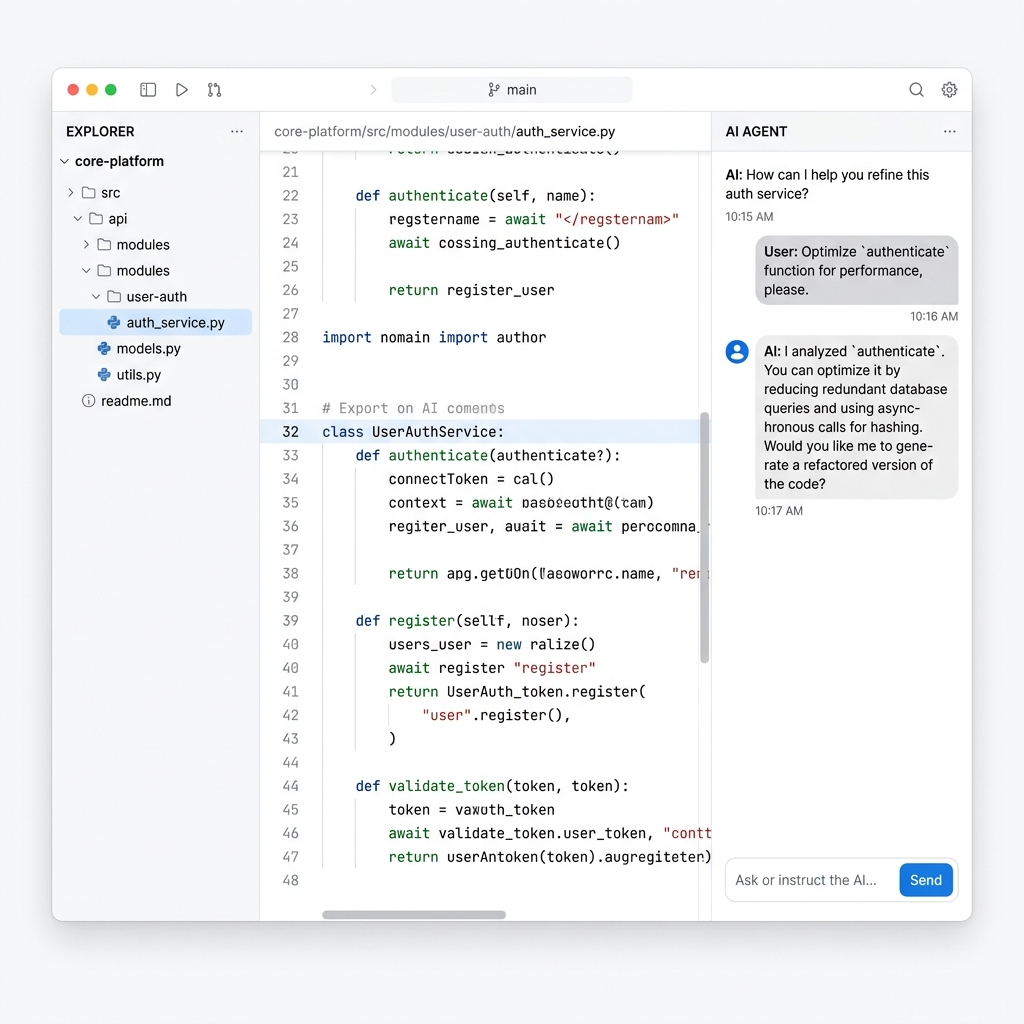Click the branch icon next to main
Screen dimensions: 1024x1024
point(494,89)
